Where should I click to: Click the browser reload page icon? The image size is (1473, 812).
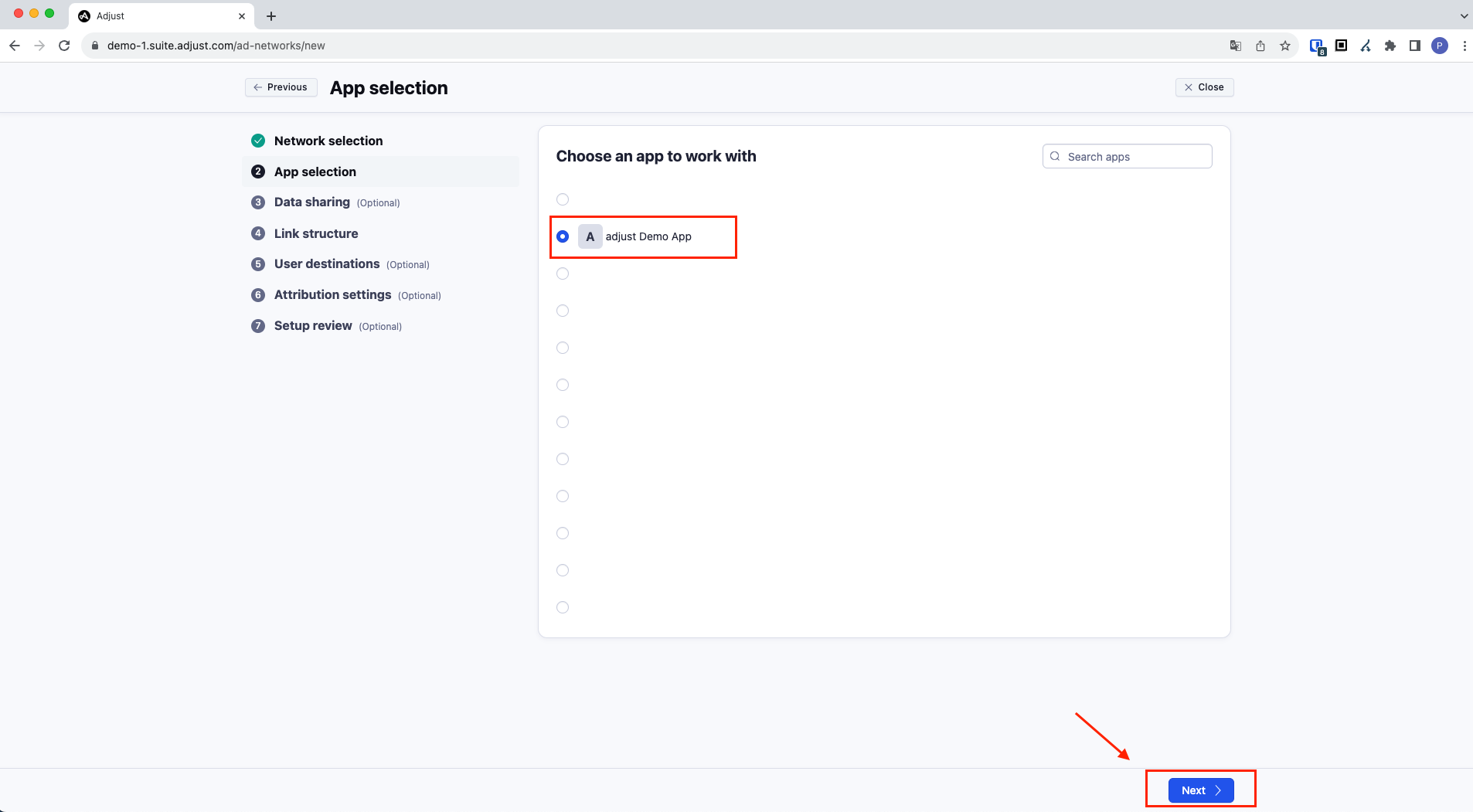64,46
